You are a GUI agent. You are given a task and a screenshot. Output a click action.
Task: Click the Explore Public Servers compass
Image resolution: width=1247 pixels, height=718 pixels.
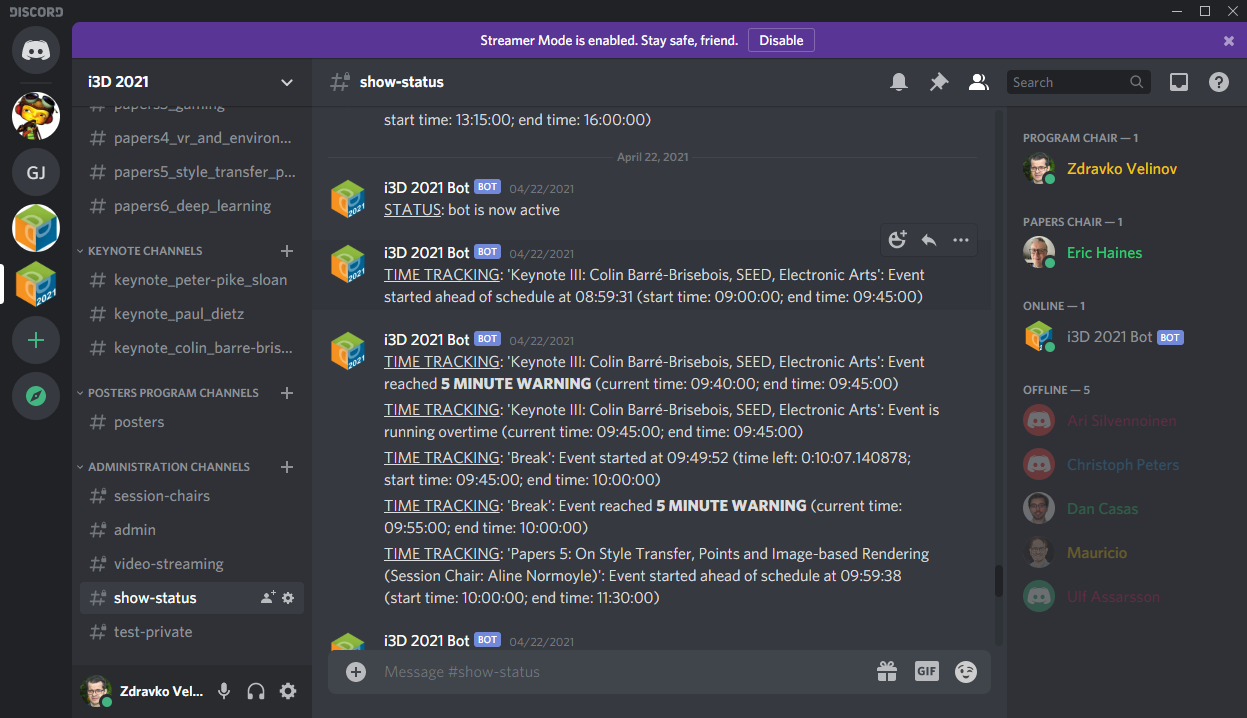36,396
